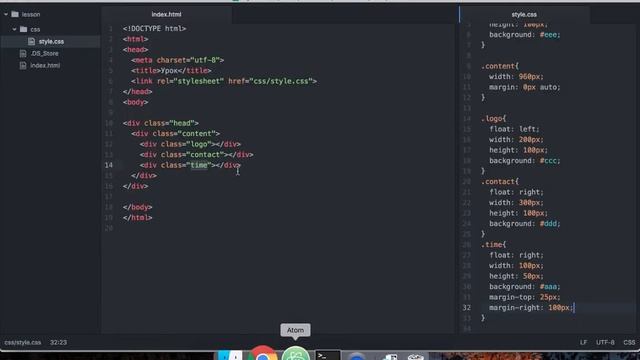Select the css folder label

pyautogui.click(x=35, y=29)
